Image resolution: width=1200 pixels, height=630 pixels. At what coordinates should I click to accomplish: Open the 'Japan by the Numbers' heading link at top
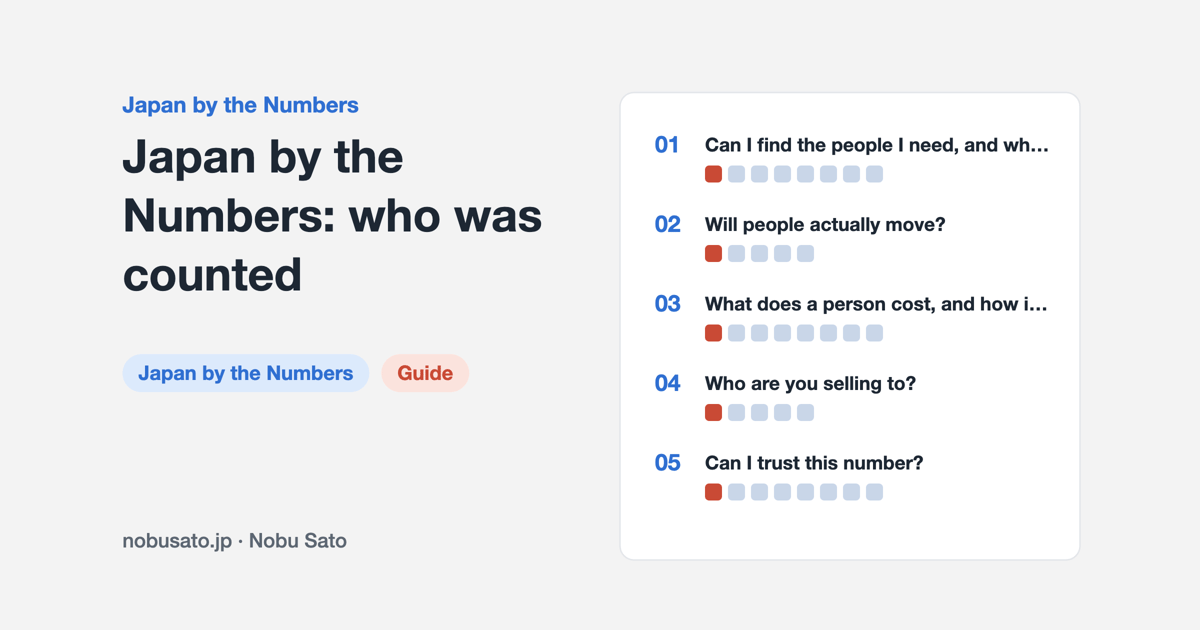click(240, 105)
